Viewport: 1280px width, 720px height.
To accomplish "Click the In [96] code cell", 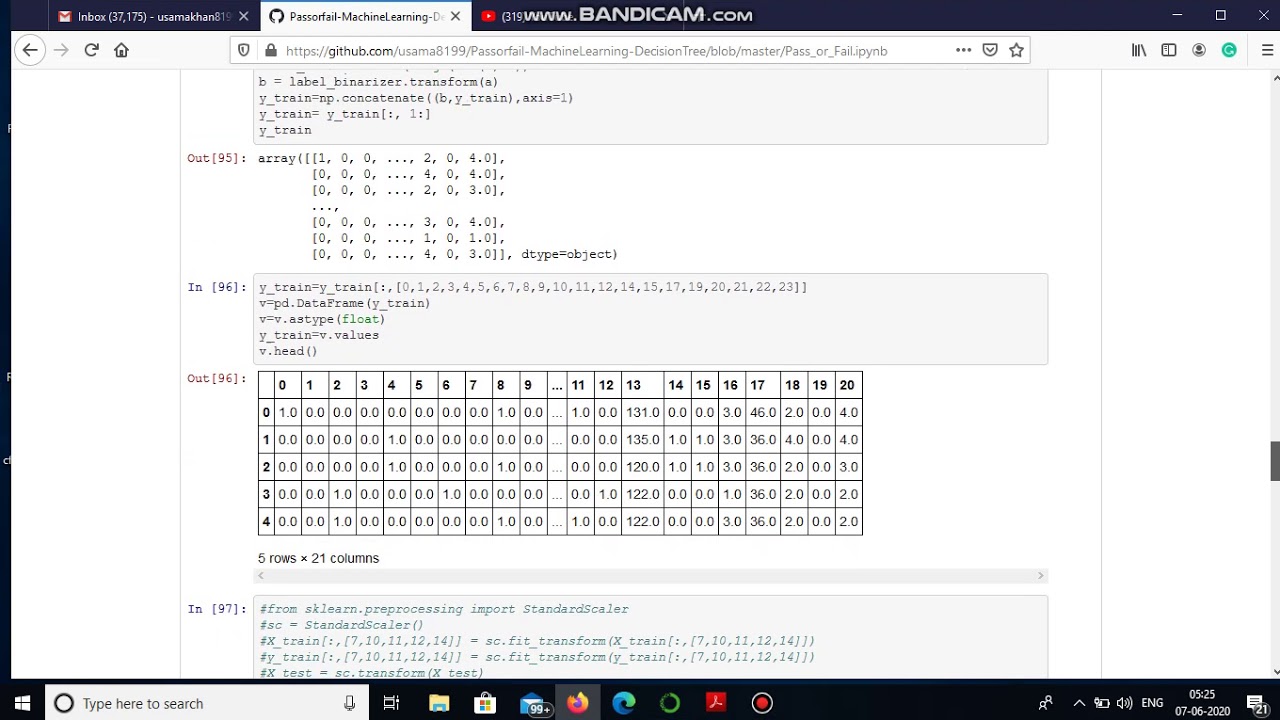I will (x=652, y=319).
